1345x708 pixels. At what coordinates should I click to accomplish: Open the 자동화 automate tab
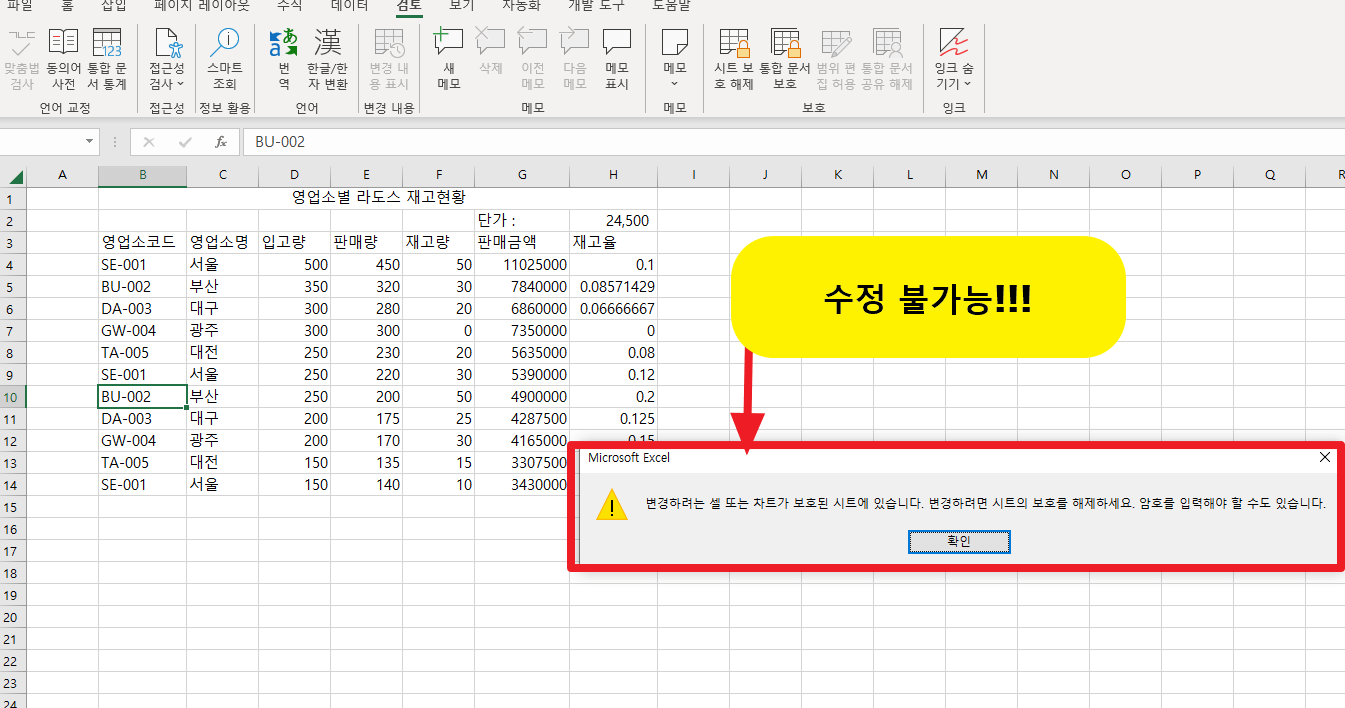point(521,6)
